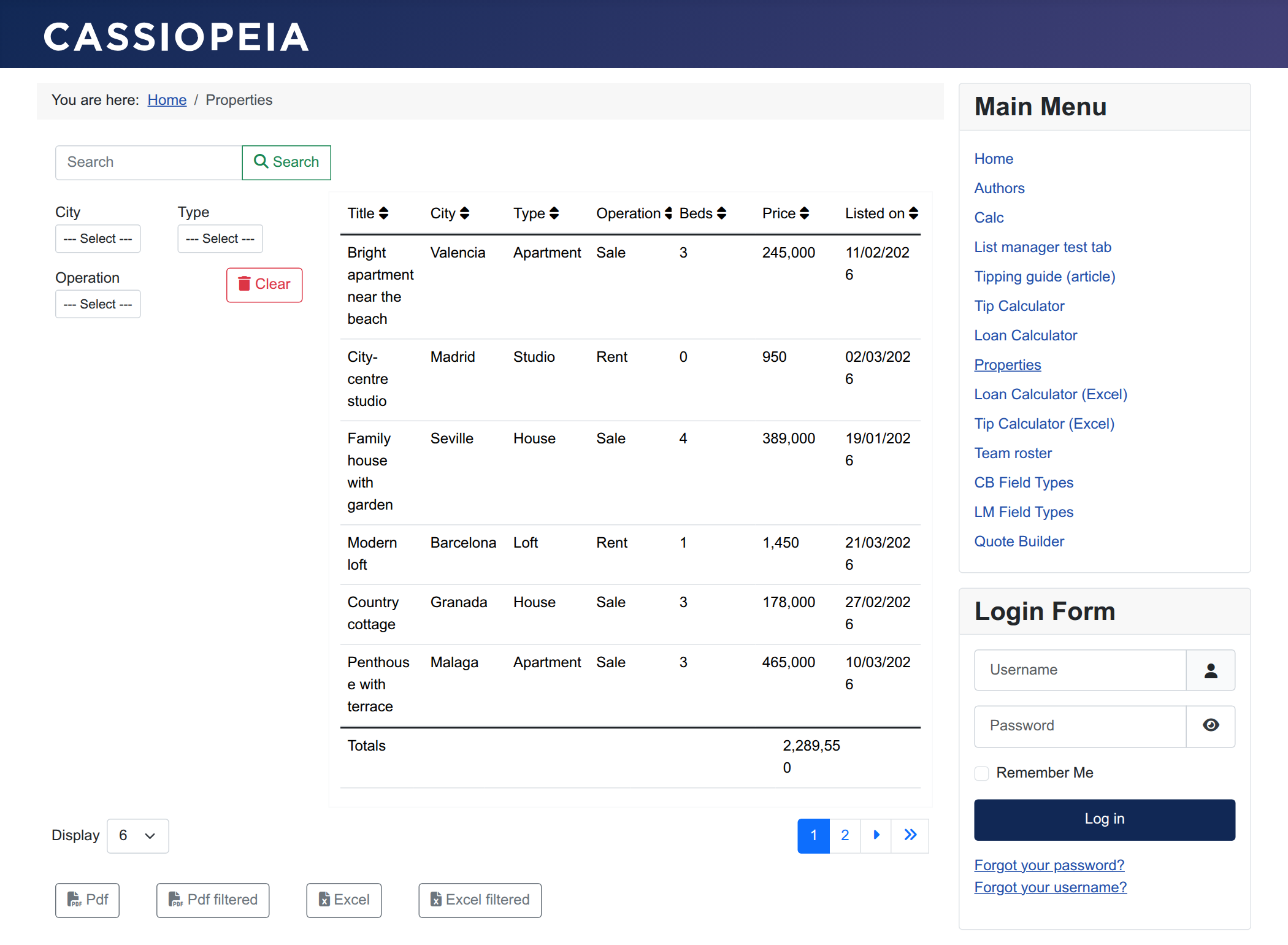Download list via Excel button
1288x945 pixels.
tap(344, 900)
